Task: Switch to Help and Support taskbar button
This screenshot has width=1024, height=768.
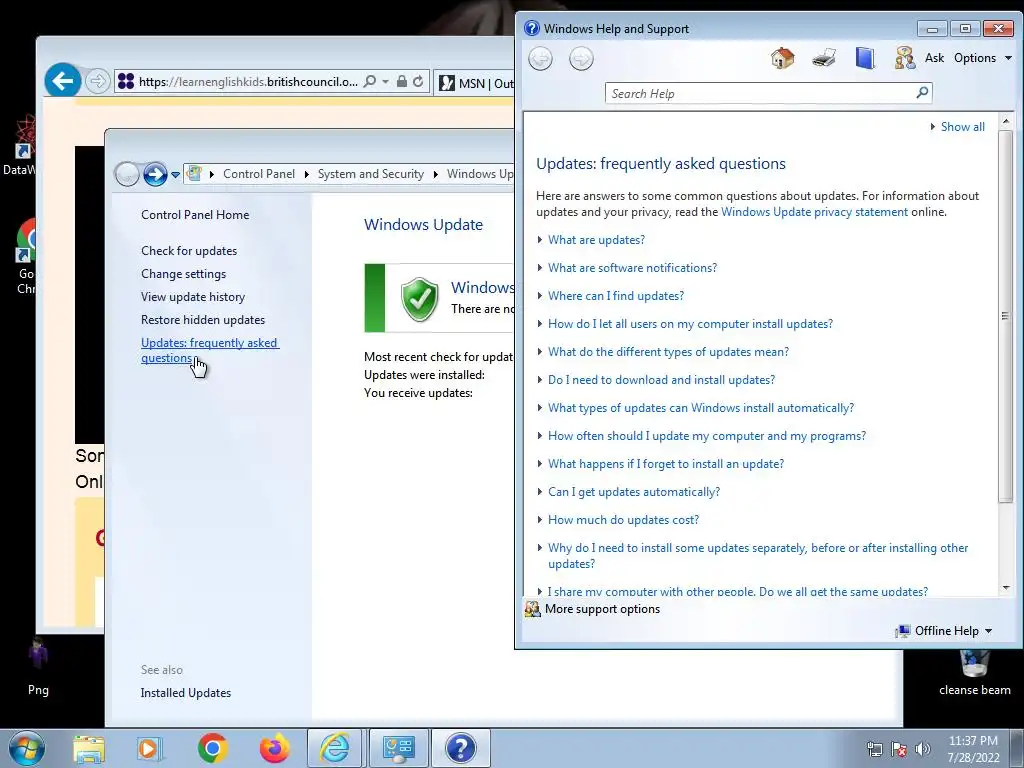Action: pos(460,748)
